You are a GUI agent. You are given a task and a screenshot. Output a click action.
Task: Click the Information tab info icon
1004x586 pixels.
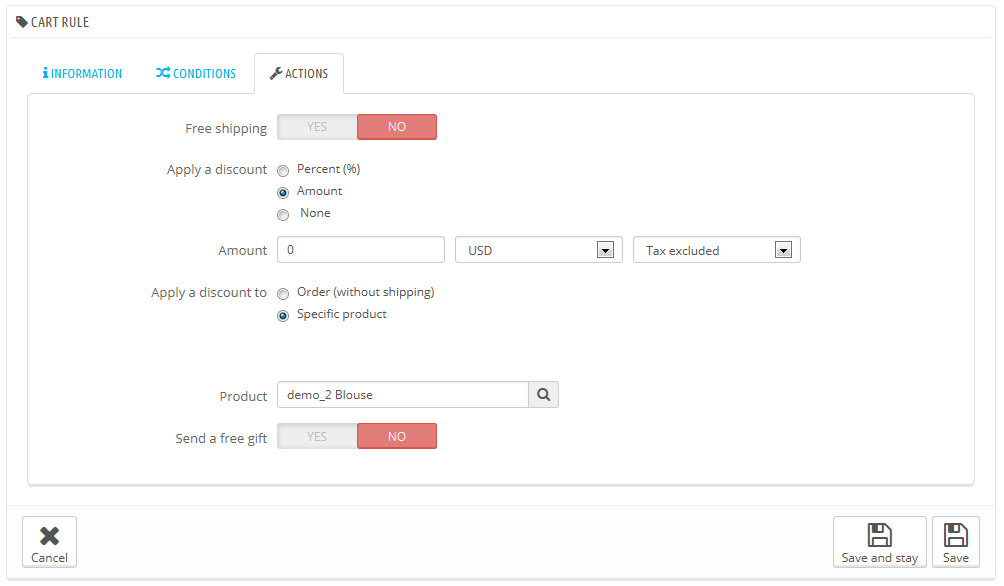click(x=45, y=73)
